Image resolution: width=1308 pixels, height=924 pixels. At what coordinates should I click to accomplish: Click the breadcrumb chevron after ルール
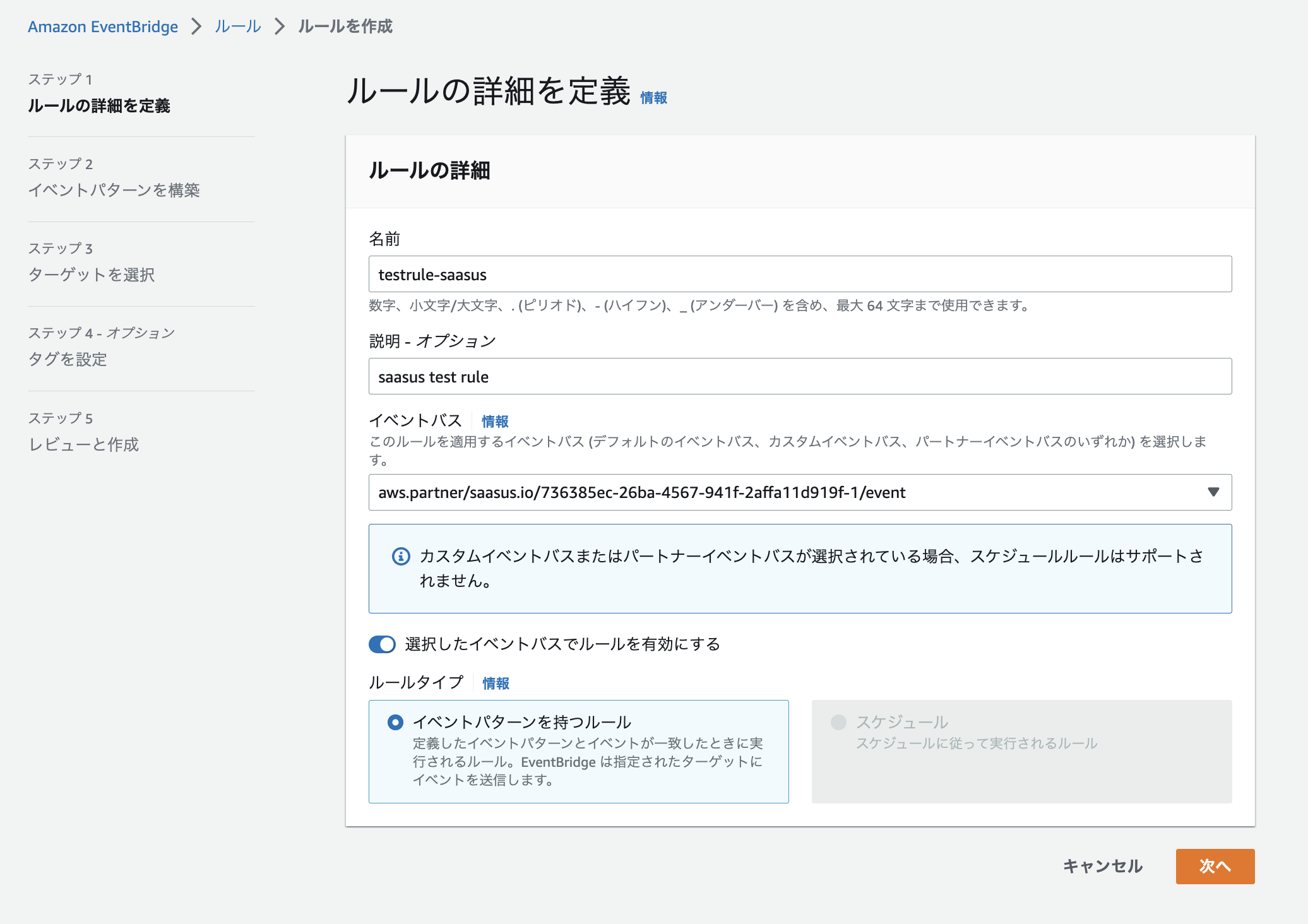tap(280, 27)
